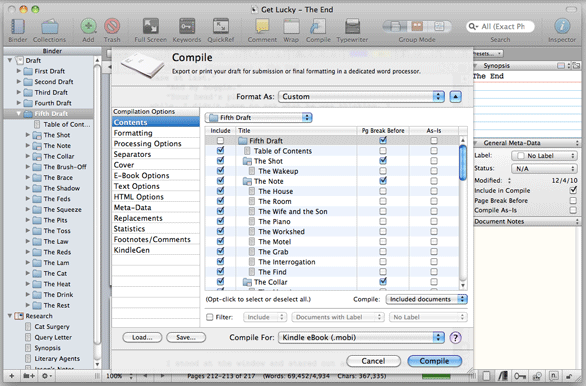Select the scrivenings Group Mode icon
Viewport: 586px width, 386px height.
[x=395, y=26]
